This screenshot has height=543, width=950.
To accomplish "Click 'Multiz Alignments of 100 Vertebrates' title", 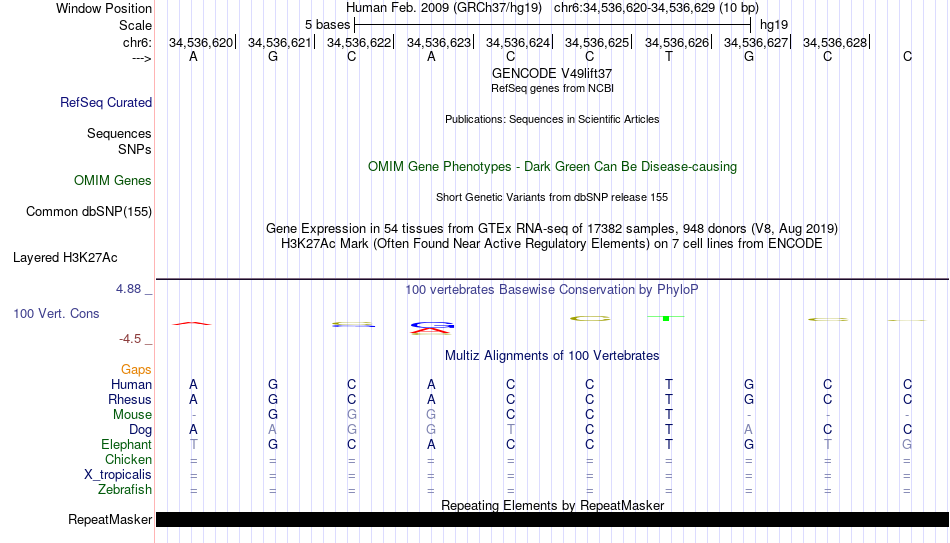I will [552, 356].
